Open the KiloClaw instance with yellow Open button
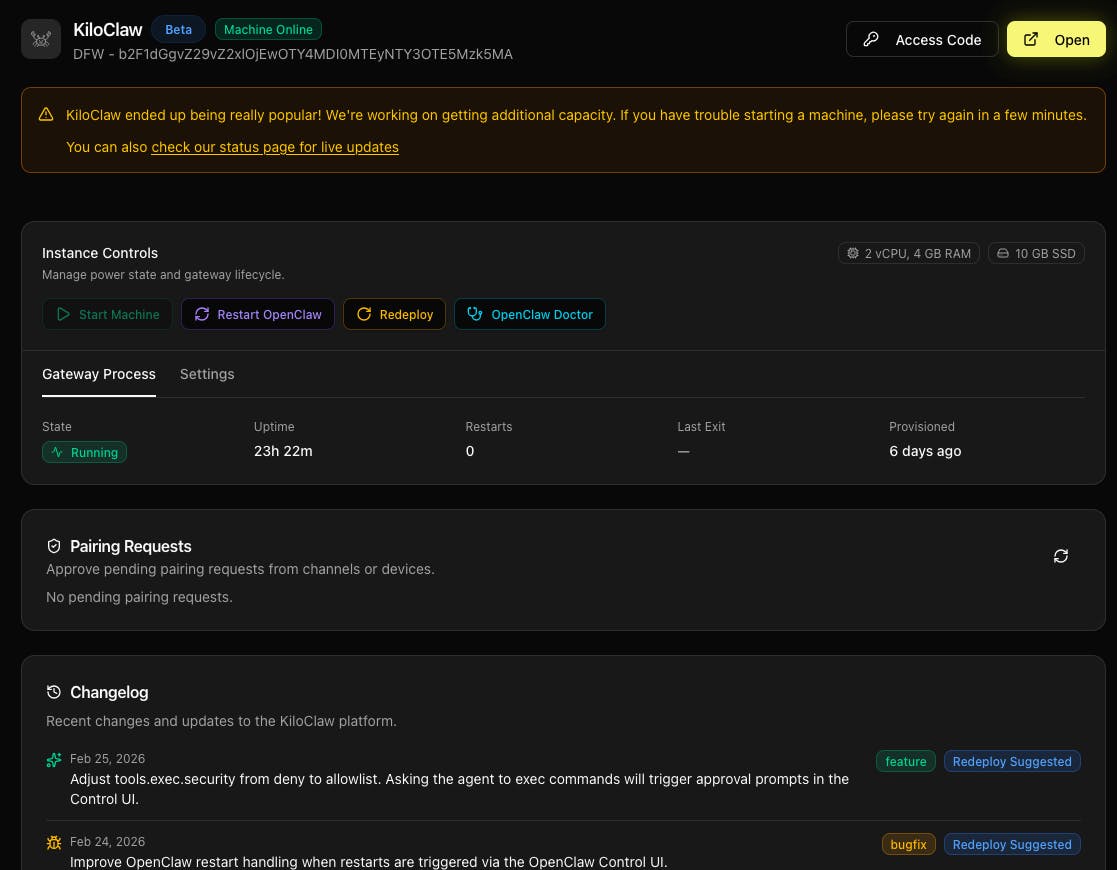The image size is (1117, 870). [1056, 40]
